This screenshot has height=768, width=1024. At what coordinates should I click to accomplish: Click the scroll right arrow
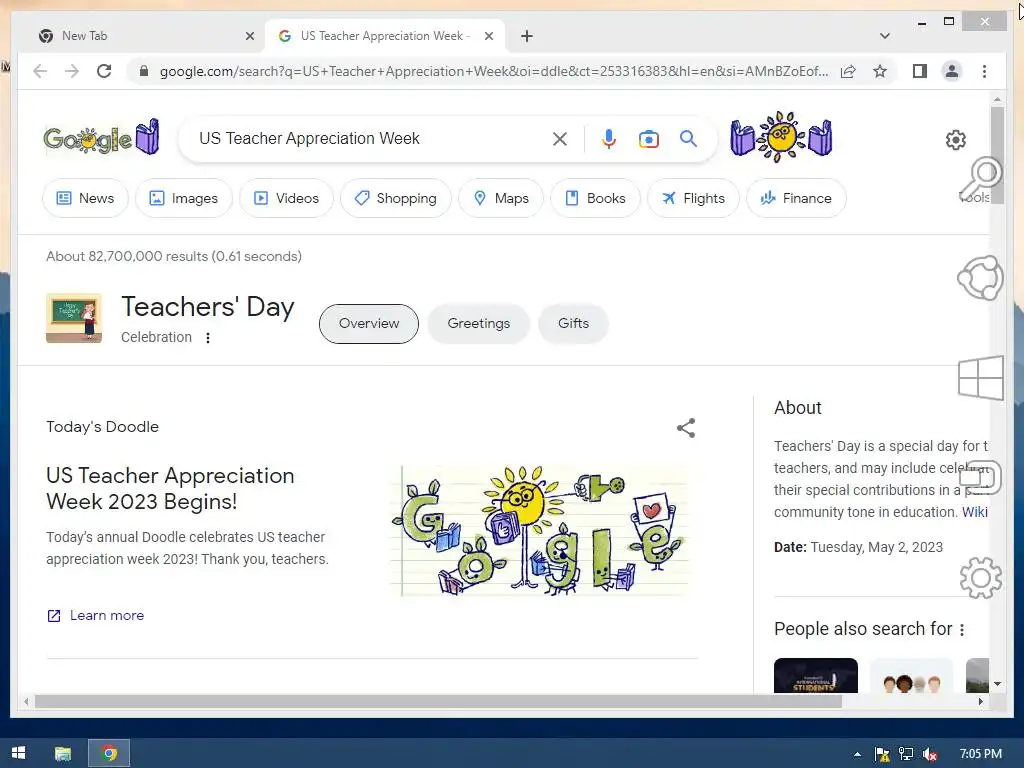coord(980,701)
